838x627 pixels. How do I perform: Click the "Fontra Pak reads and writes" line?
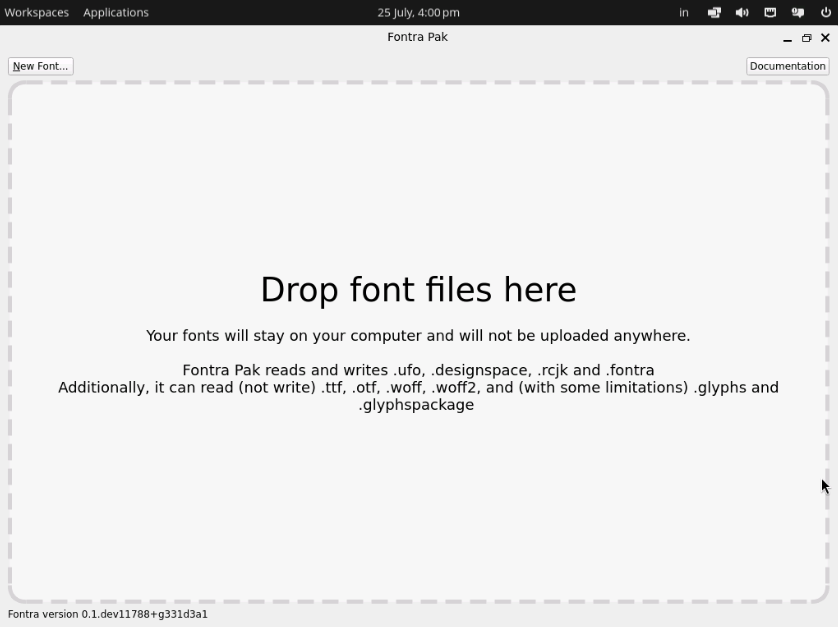coord(418,370)
